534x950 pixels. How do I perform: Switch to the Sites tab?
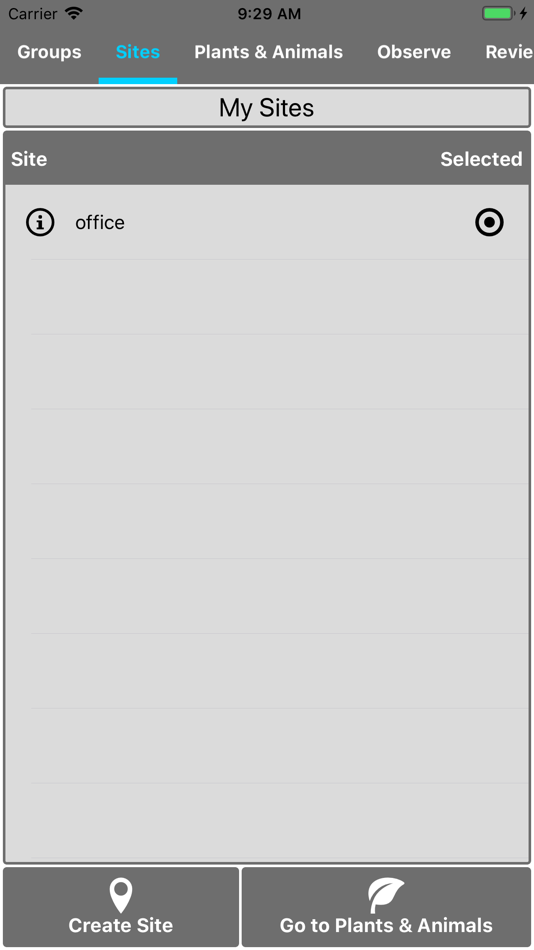pyautogui.click(x=138, y=52)
